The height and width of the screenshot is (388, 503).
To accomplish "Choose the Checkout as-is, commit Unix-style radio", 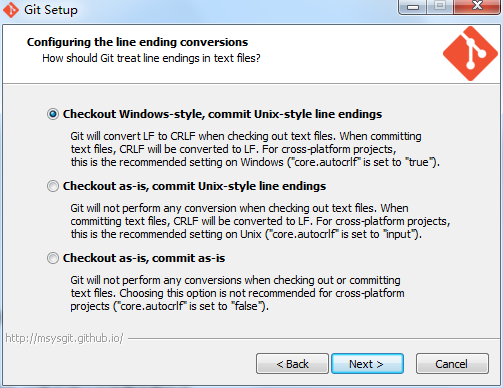I will click(53, 186).
